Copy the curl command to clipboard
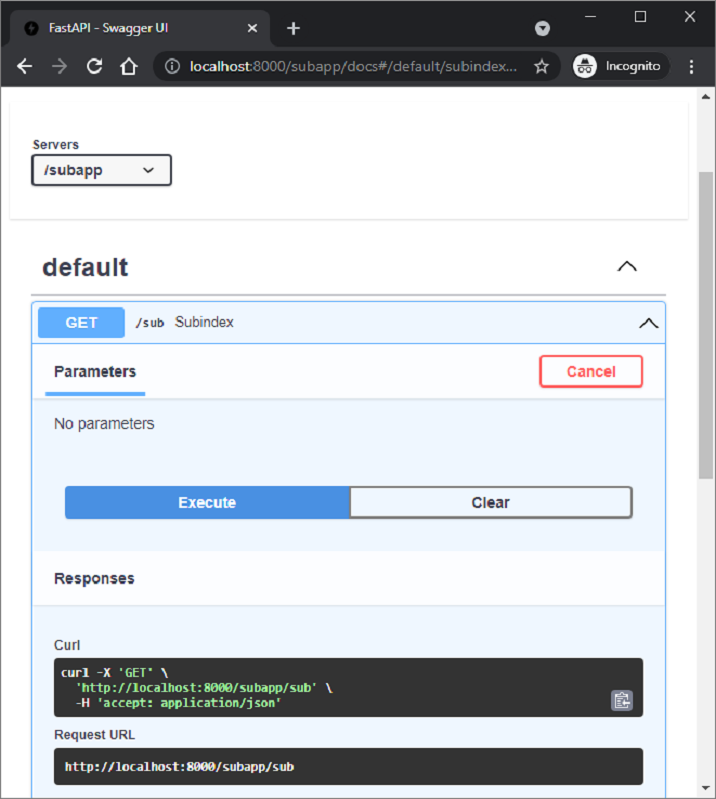 pos(621,700)
